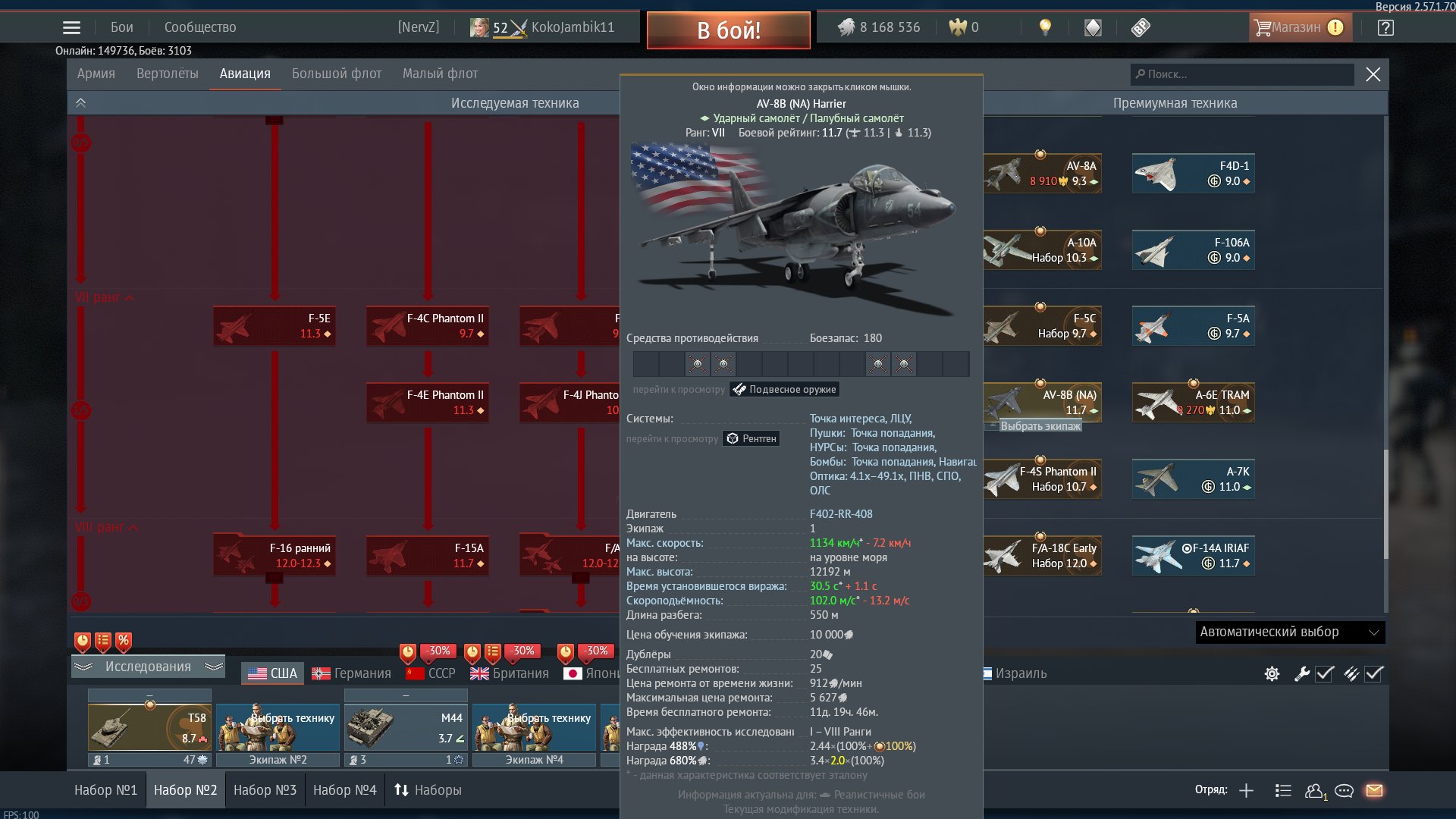Select the Britain flag country
Image resolution: width=1456 pixels, height=819 pixels.
(509, 673)
